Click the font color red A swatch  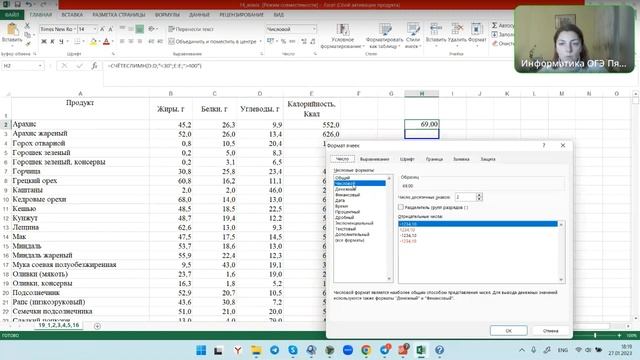[107, 41]
